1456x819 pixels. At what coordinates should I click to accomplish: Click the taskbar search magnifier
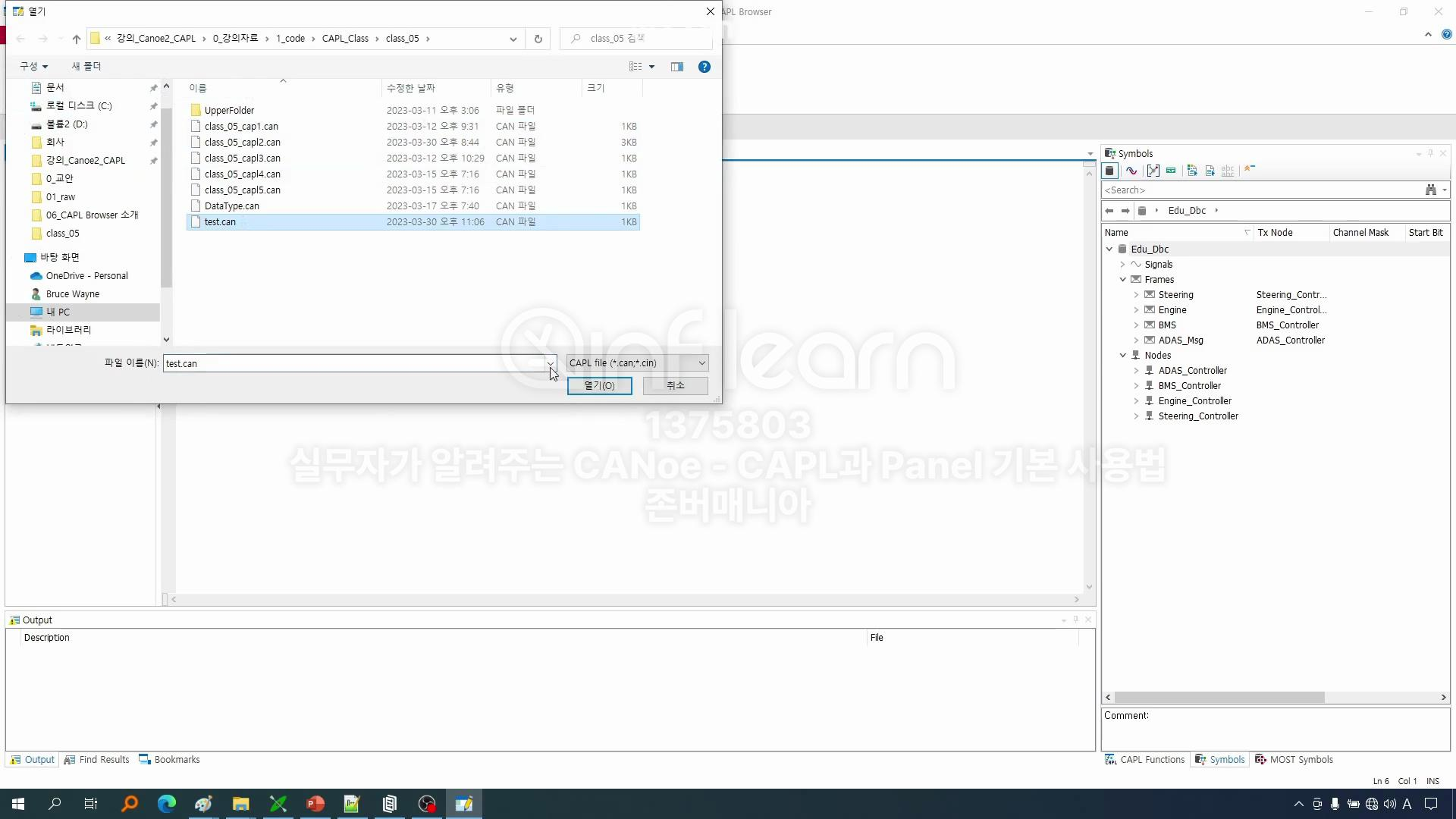pyautogui.click(x=55, y=804)
